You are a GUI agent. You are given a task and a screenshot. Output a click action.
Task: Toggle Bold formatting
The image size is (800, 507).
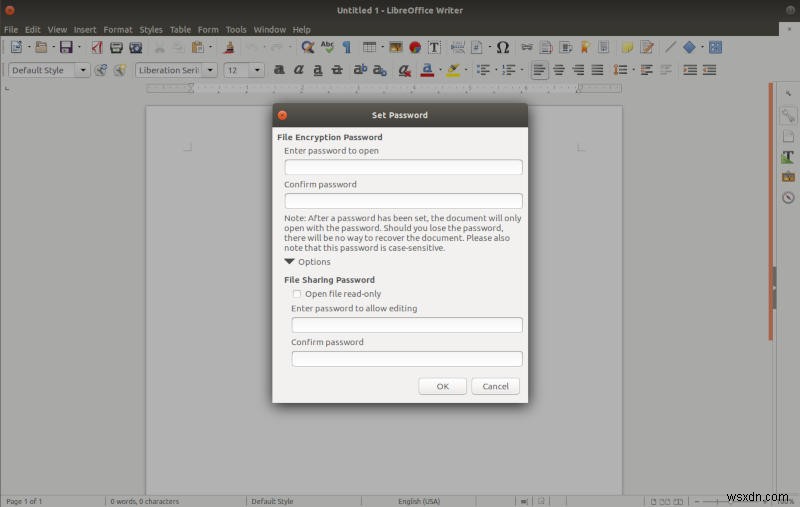(x=279, y=70)
